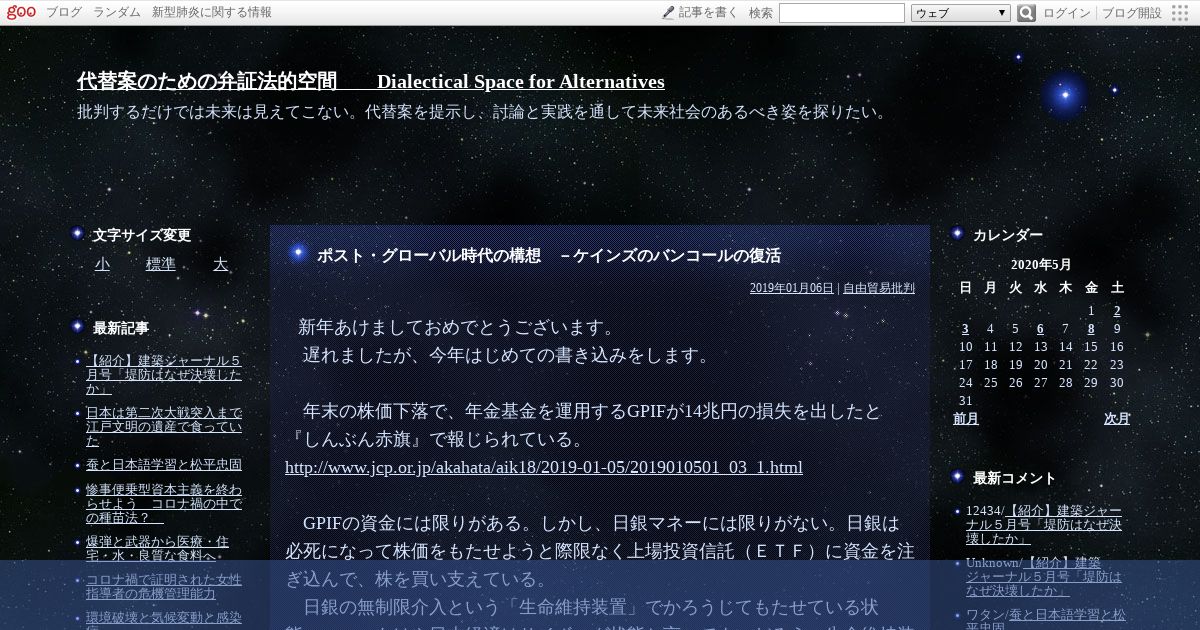Click the magnifier search button
This screenshot has height=630, width=1200.
pos(1026,13)
